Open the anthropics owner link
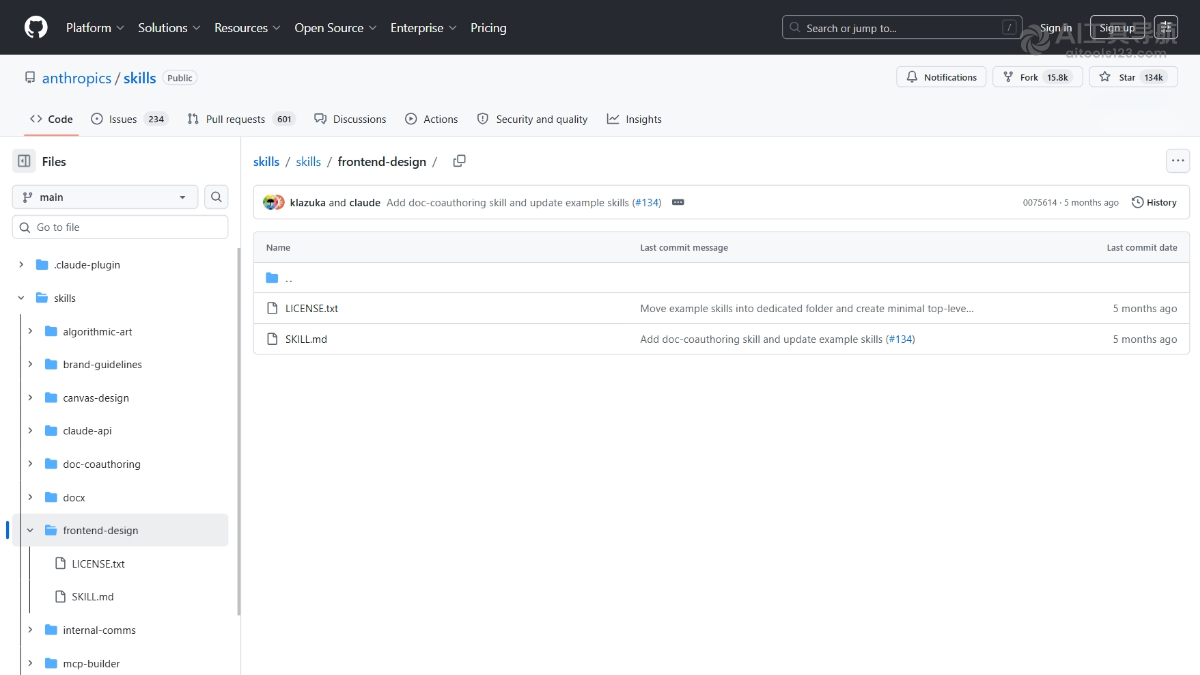The height and width of the screenshot is (675, 1200). (x=77, y=78)
